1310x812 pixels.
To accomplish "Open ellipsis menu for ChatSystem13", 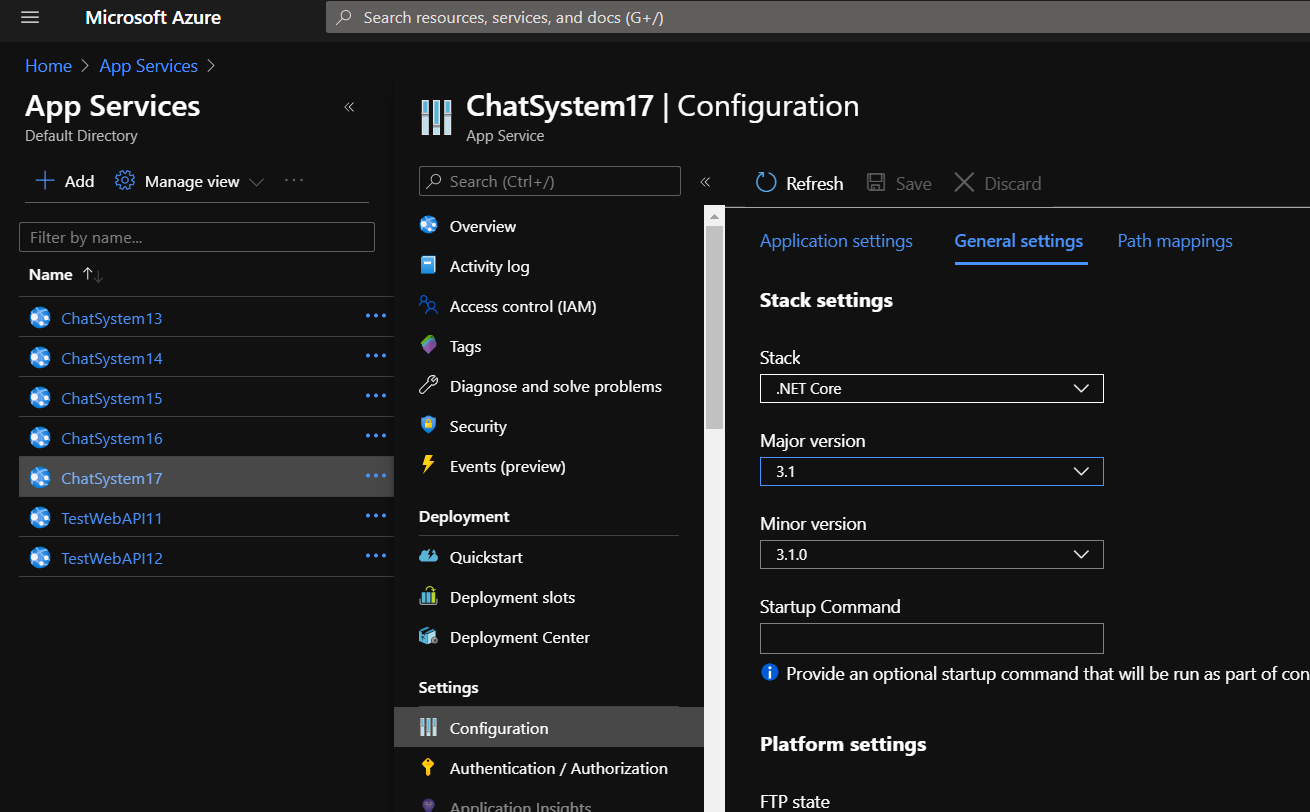I will [376, 316].
